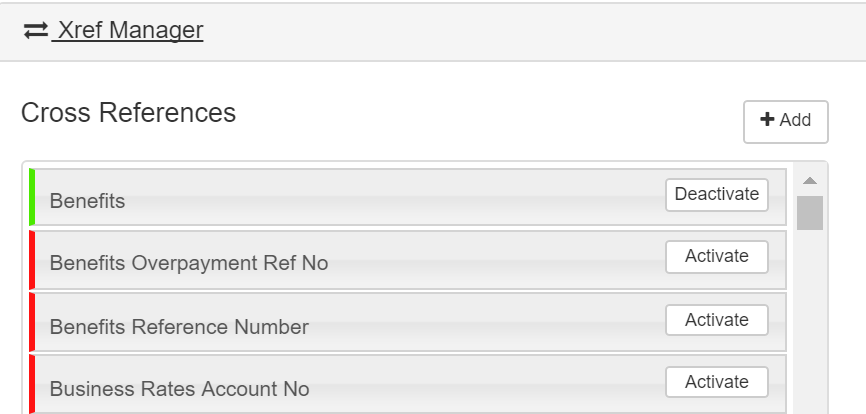Viewport: 866px width, 414px height.
Task: Select the Benefits row label
Action: [87, 201]
